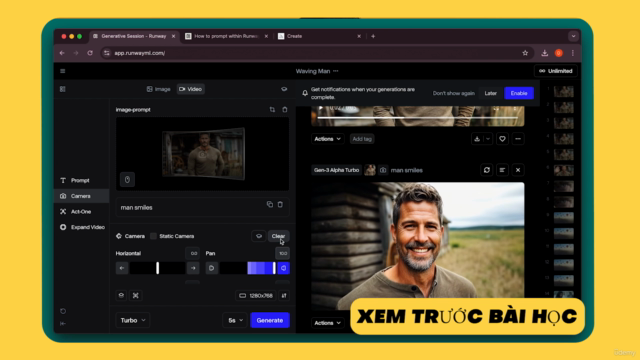This screenshot has height=360, width=640.
Task: Click the highlighted pan right rotate icon
Action: click(284, 268)
